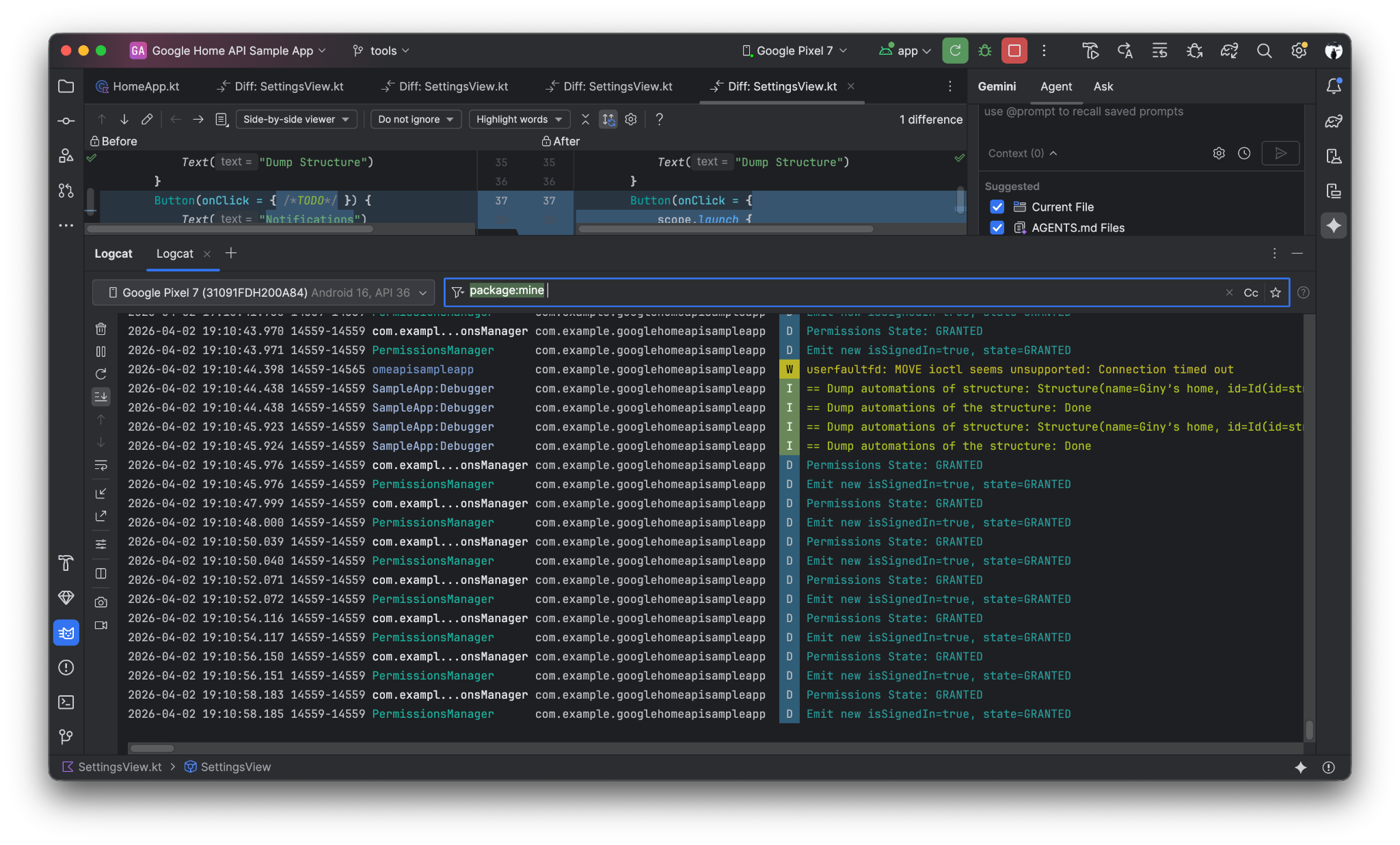Clear the logcat filter text

tap(1229, 293)
